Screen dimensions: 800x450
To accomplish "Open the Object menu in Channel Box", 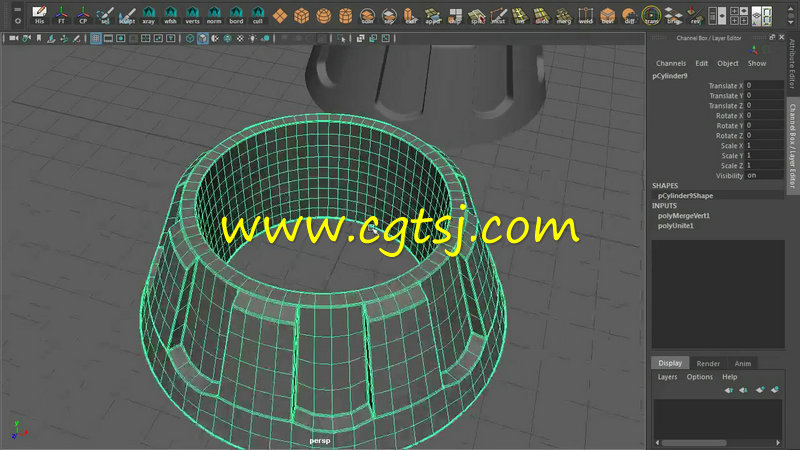I will click(728, 63).
